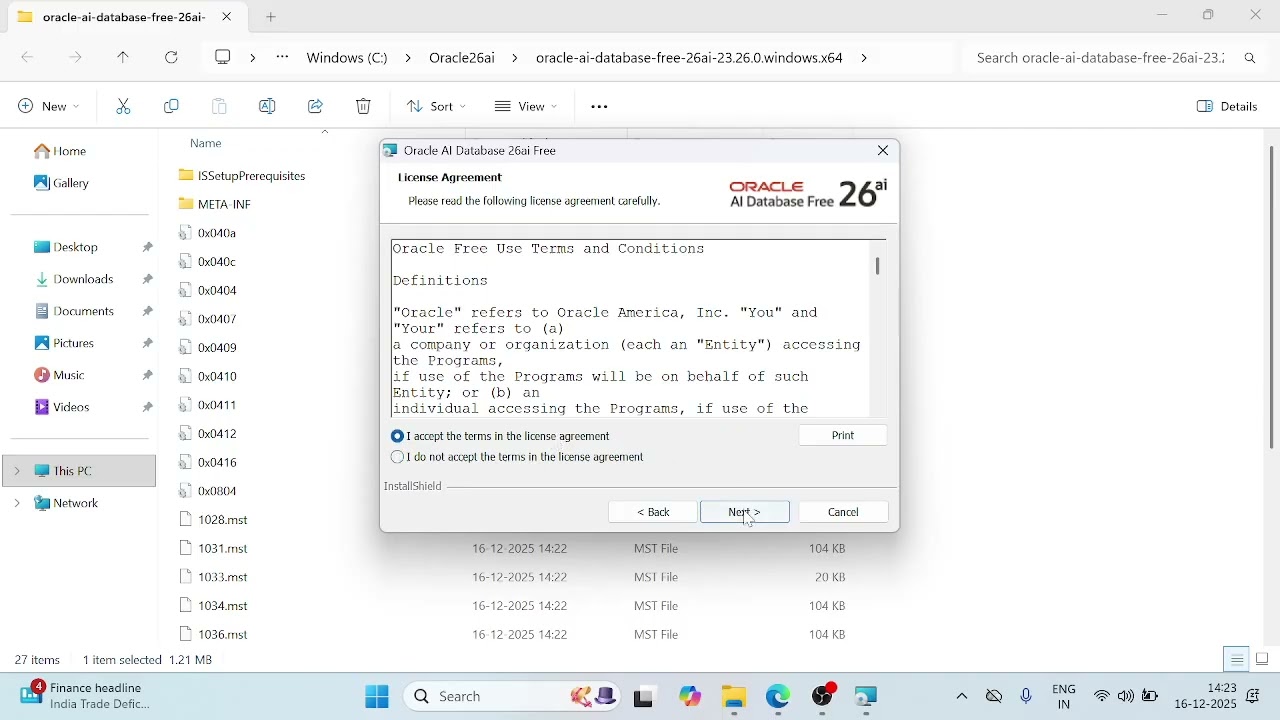This screenshot has height=720, width=1280.
Task: Open the New dropdown menu
Action: 49,107
